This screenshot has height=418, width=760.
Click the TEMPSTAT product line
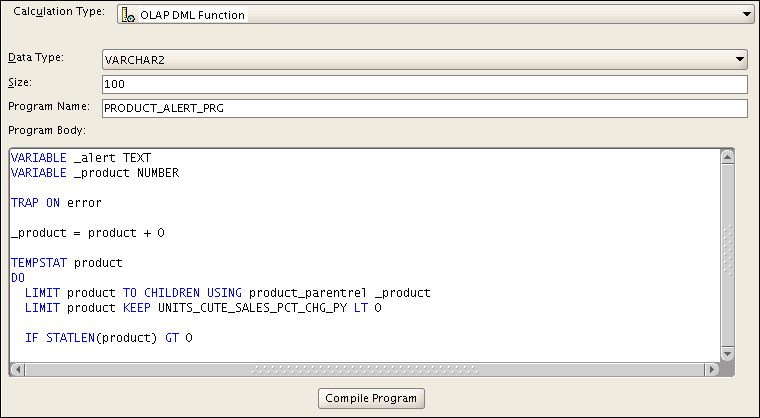pos(66,263)
